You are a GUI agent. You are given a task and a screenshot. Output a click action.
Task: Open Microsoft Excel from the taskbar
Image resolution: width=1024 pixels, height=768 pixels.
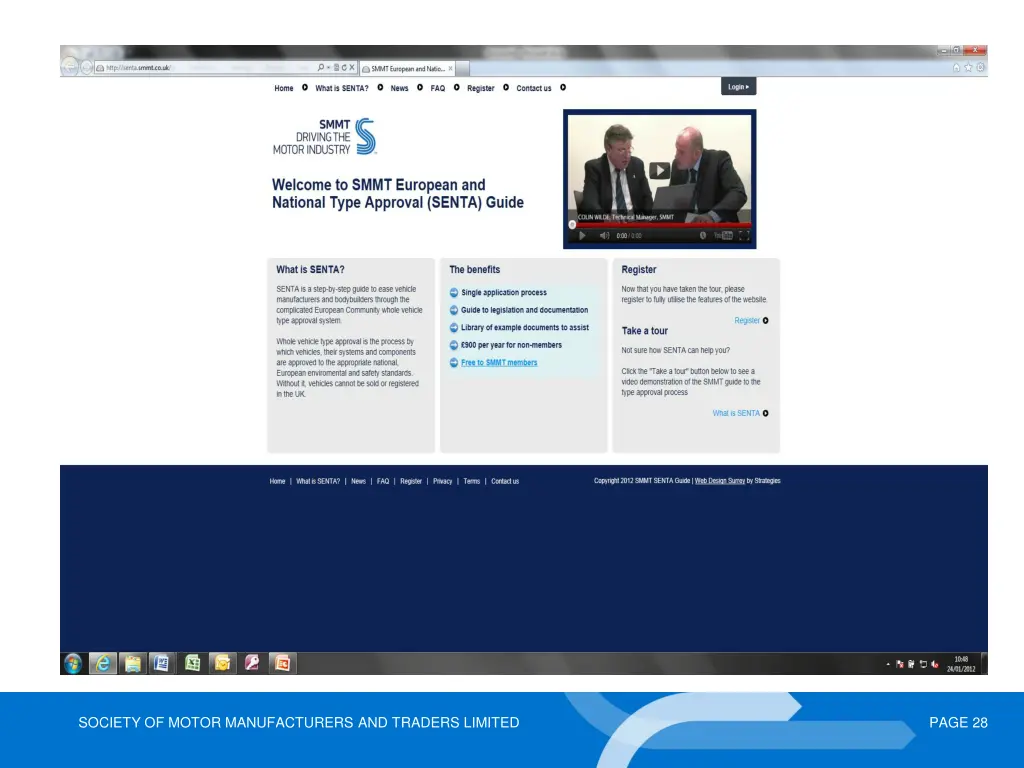coord(192,664)
